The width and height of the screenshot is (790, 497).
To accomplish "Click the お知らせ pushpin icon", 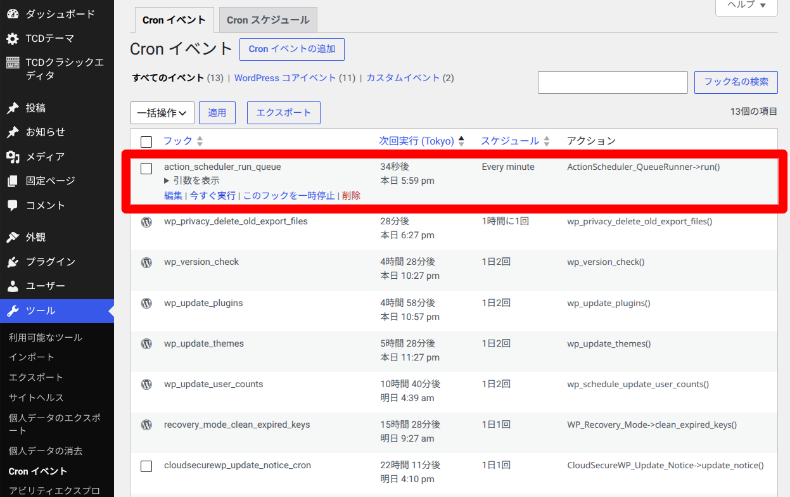I will [x=13, y=132].
